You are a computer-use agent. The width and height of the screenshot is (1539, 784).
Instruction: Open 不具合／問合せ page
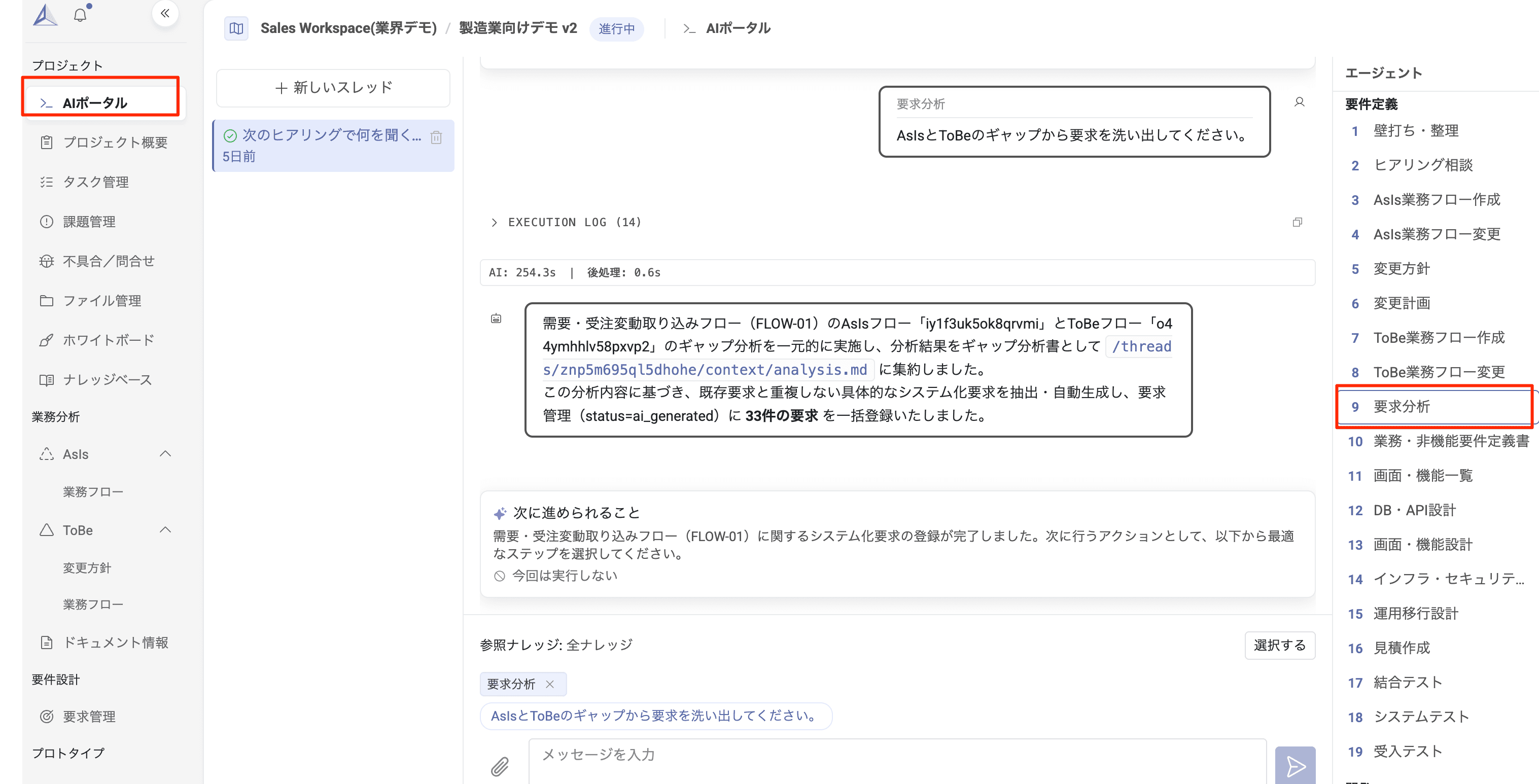click(104, 261)
